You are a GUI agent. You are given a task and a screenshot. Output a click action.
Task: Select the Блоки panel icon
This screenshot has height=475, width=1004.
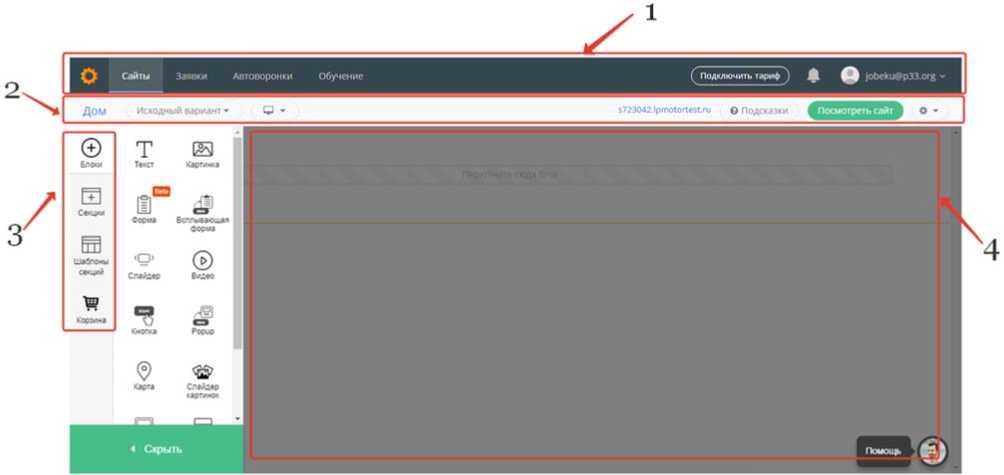[x=91, y=154]
